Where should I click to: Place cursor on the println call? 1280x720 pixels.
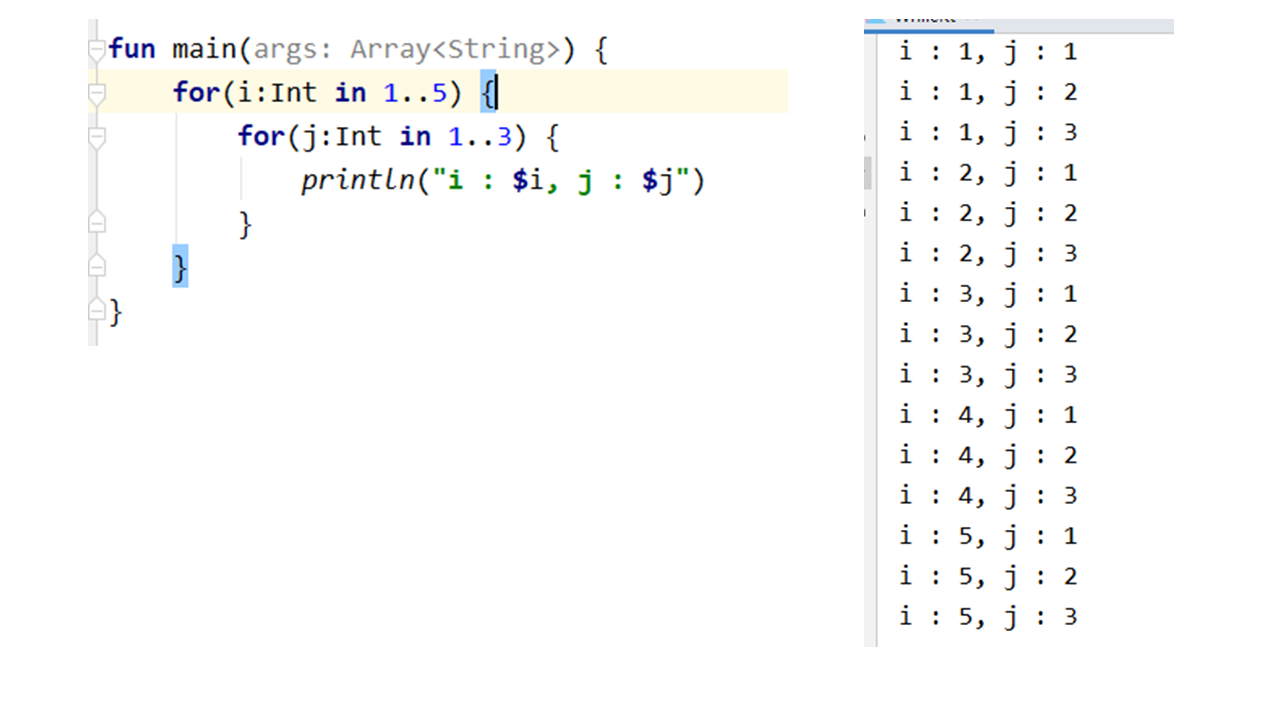pyautogui.click(x=350, y=181)
